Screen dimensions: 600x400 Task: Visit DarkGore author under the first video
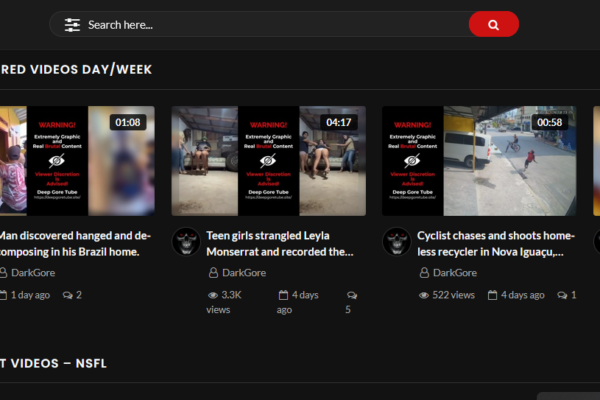[39, 272]
